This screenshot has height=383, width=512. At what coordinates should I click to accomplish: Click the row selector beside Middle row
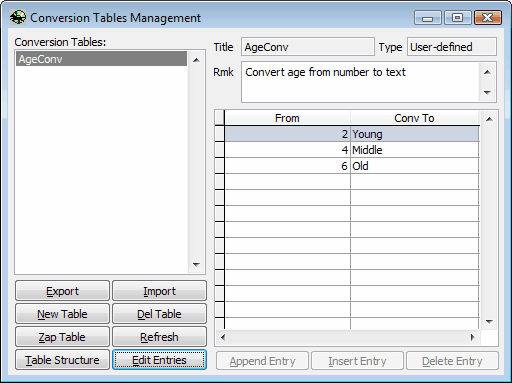point(219,150)
